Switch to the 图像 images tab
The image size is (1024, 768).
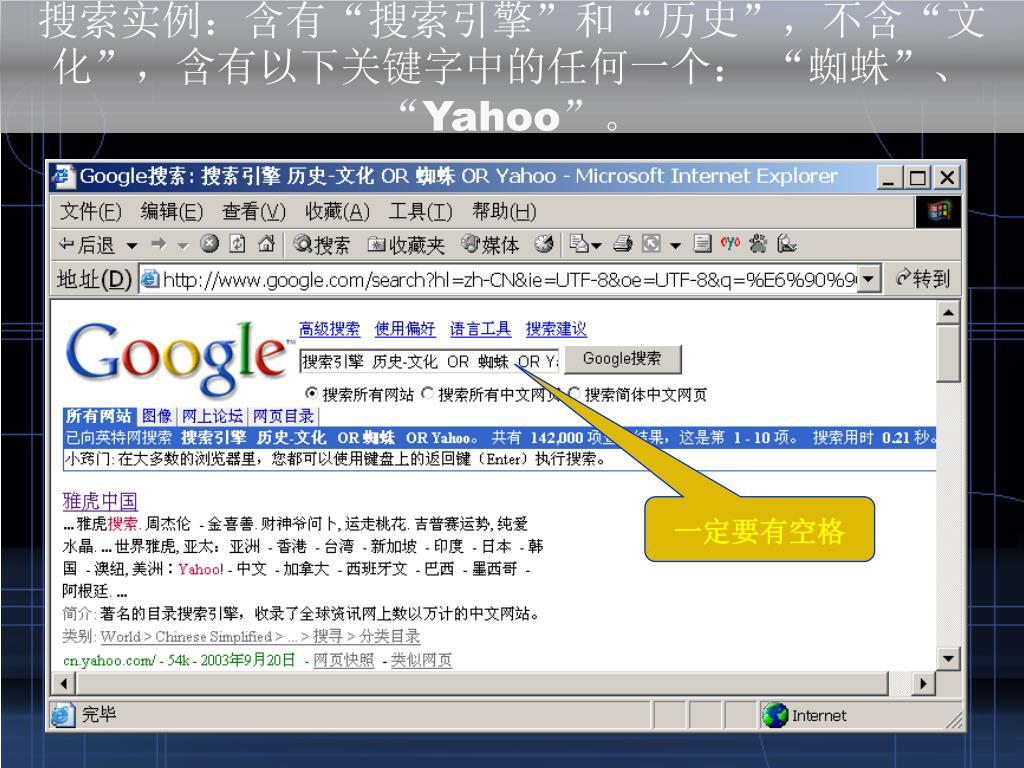pos(157,416)
